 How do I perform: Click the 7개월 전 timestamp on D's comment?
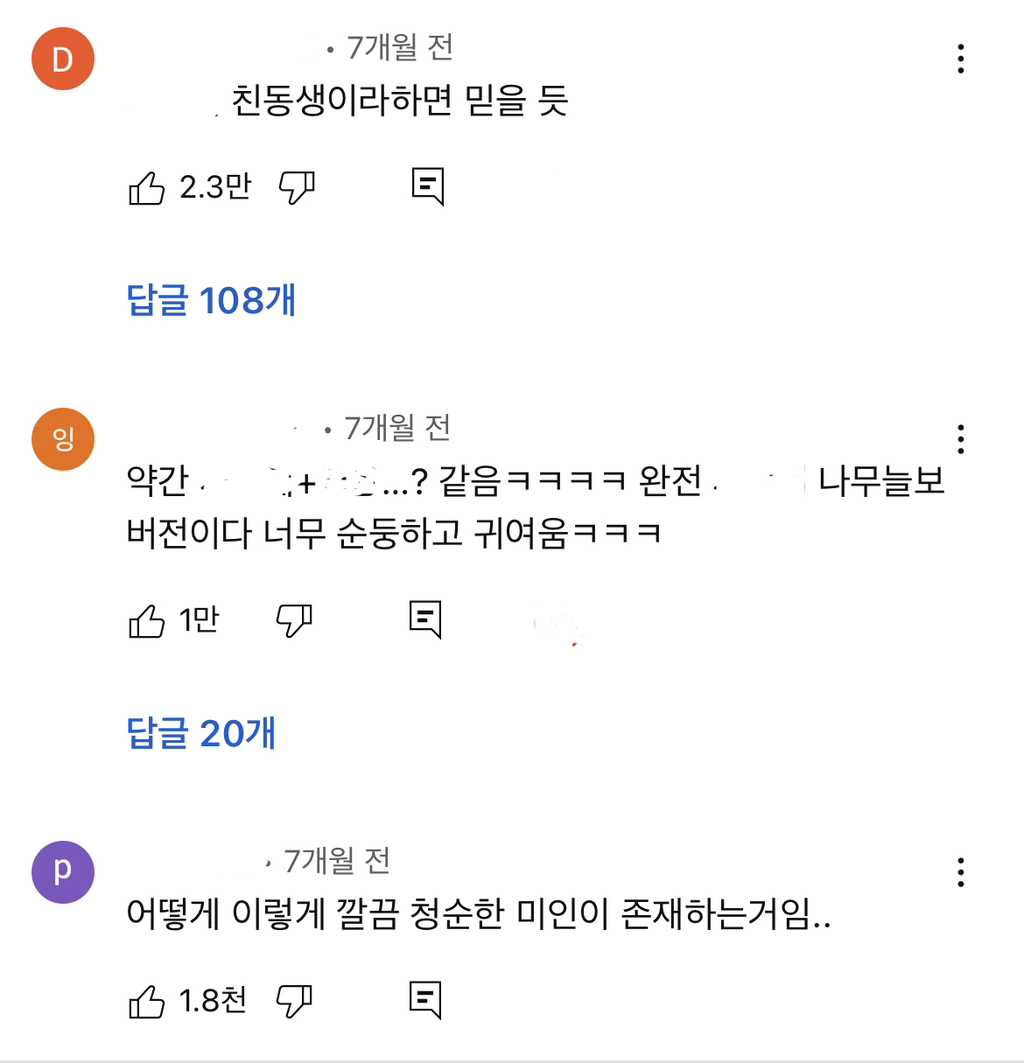tap(400, 46)
